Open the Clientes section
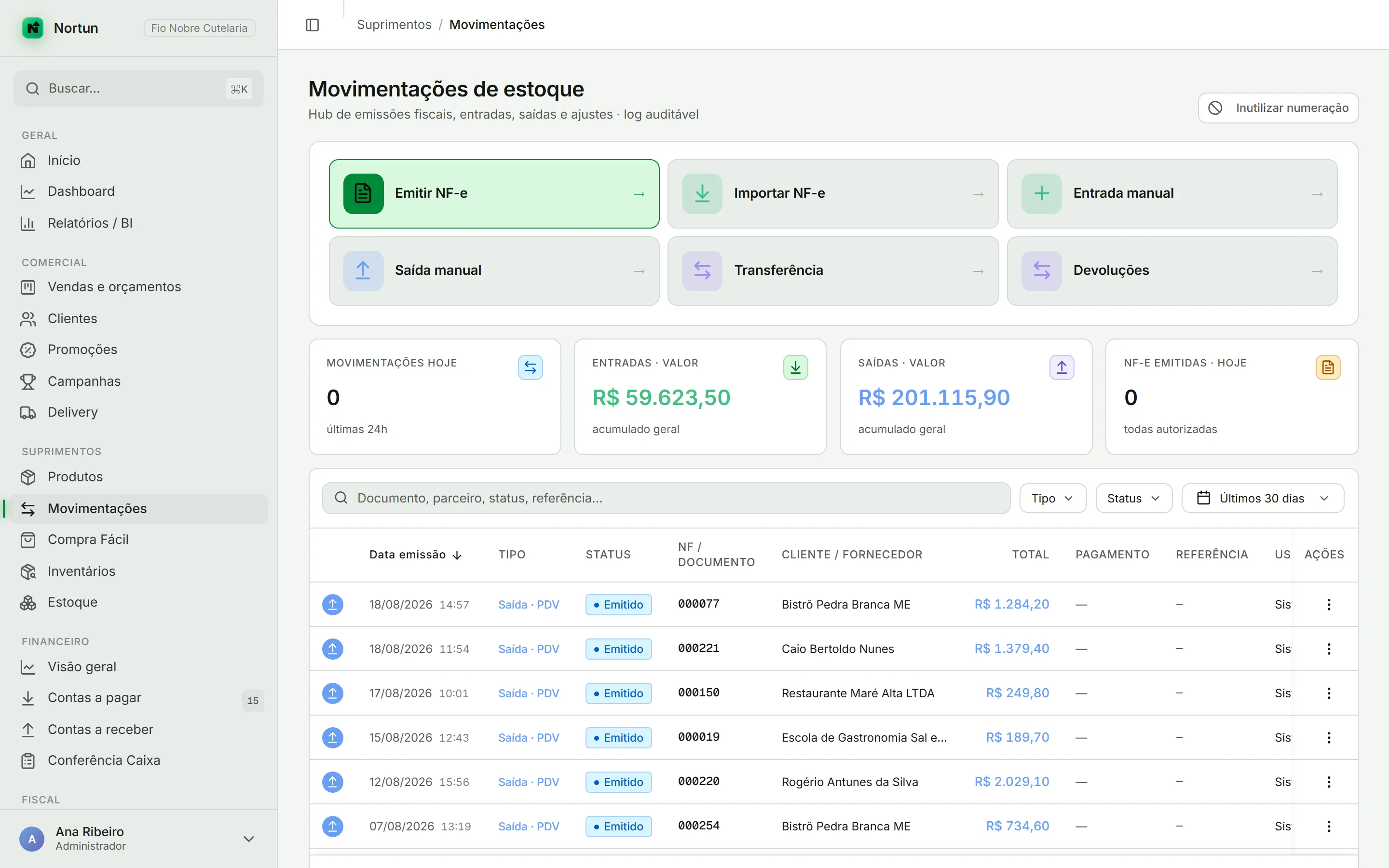Screen dimensions: 1389x868 139,318
